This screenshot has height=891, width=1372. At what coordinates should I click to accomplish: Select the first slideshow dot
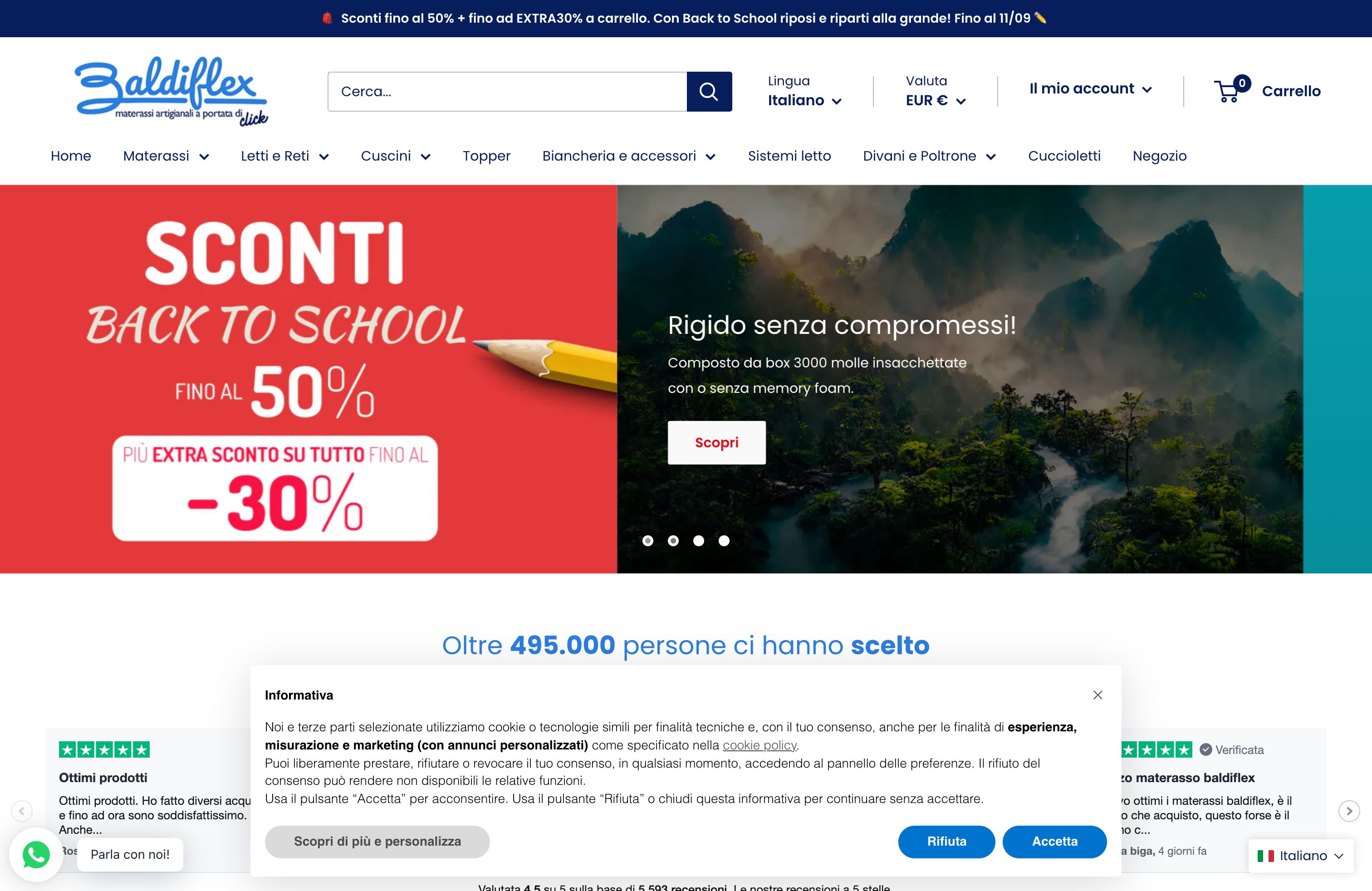(648, 541)
